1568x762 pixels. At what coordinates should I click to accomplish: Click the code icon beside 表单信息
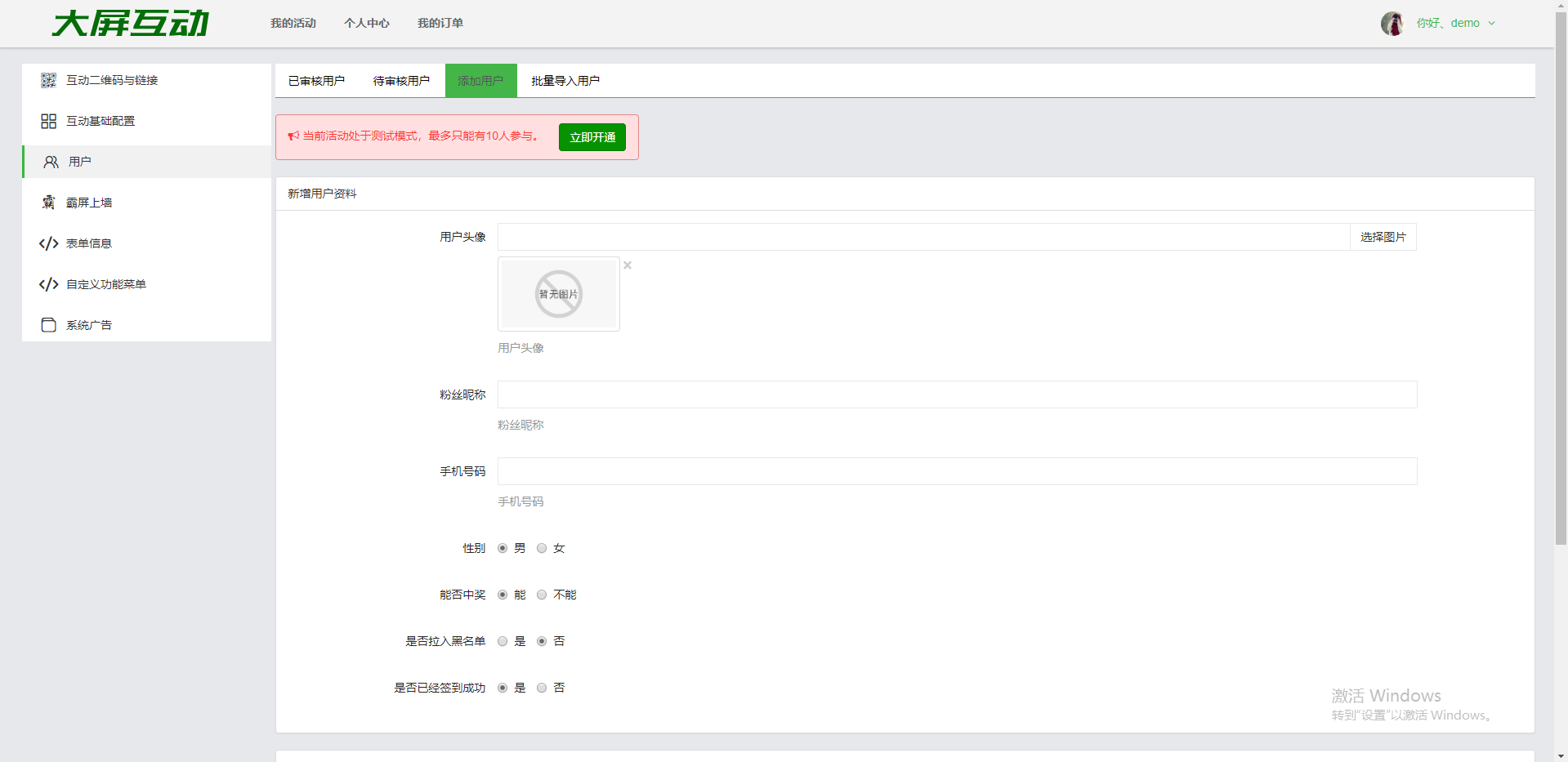[x=49, y=243]
